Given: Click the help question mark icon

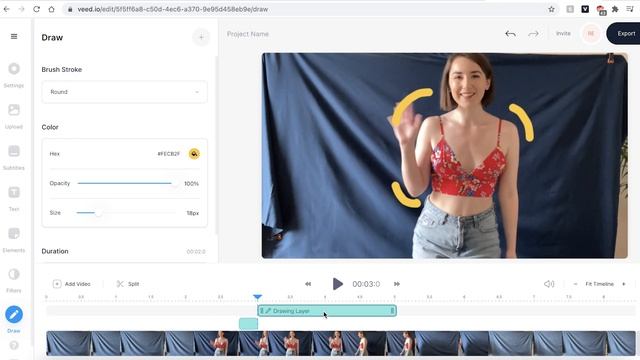Looking at the screenshot, I should (14, 345).
